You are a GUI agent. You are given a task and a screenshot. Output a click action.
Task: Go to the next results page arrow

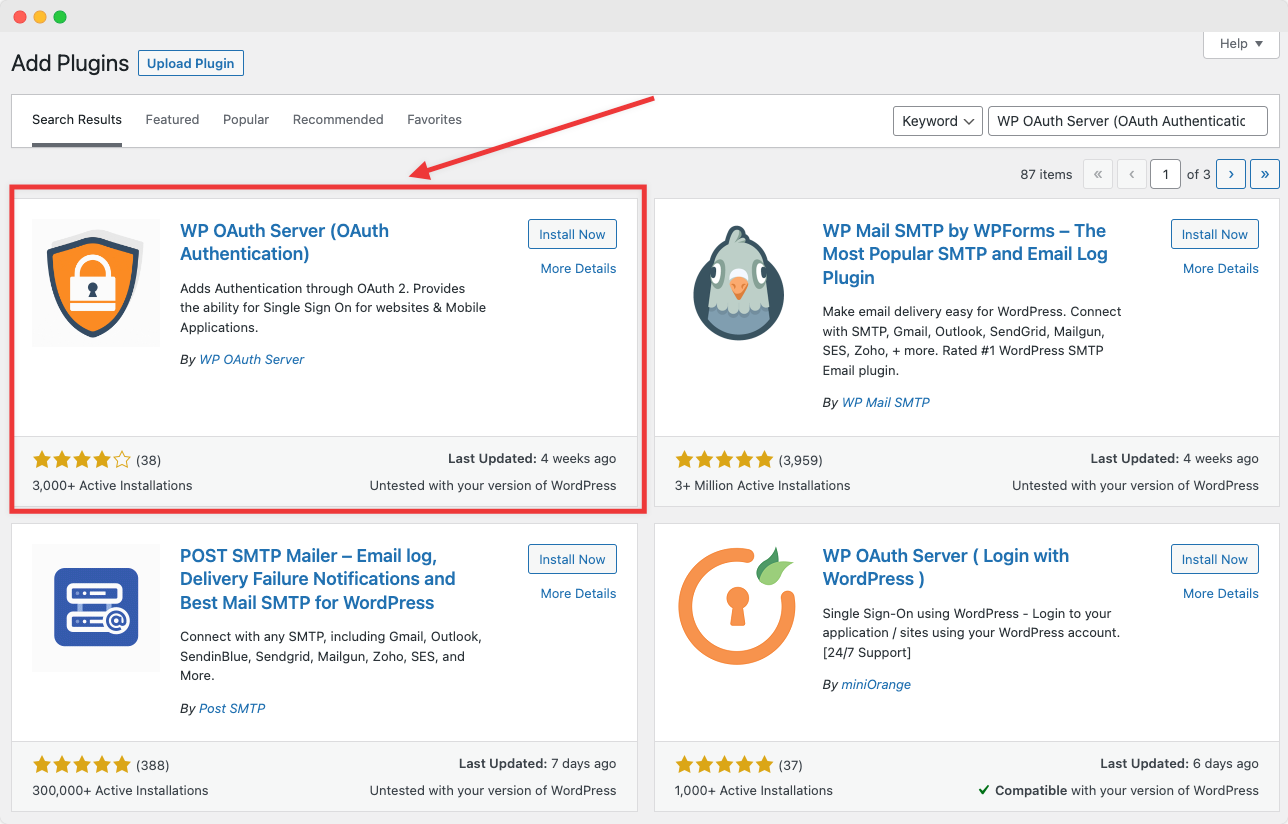[x=1231, y=174]
